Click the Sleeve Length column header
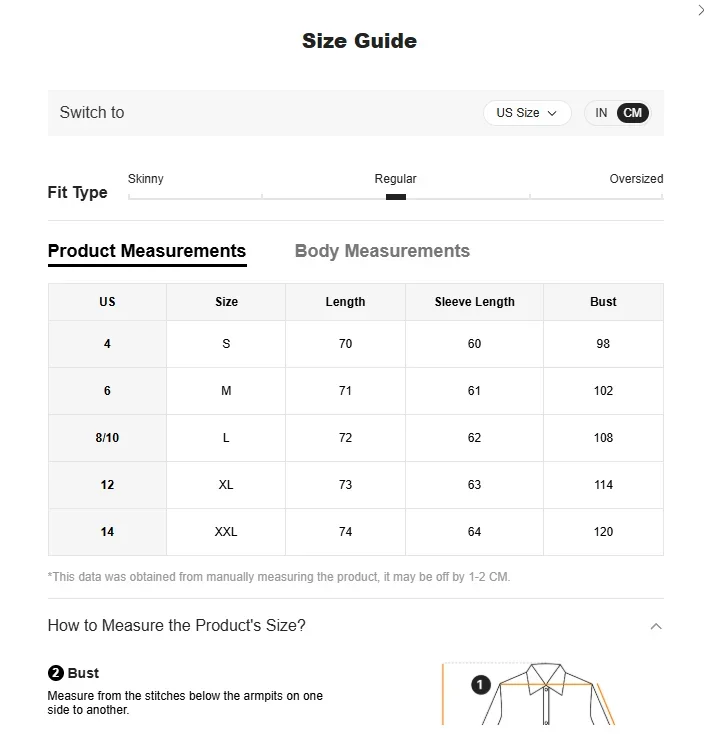 click(x=474, y=302)
